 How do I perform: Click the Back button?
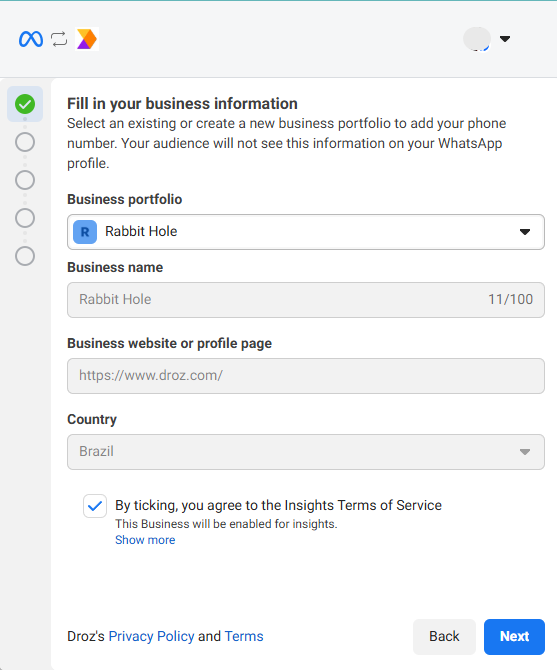(x=444, y=637)
